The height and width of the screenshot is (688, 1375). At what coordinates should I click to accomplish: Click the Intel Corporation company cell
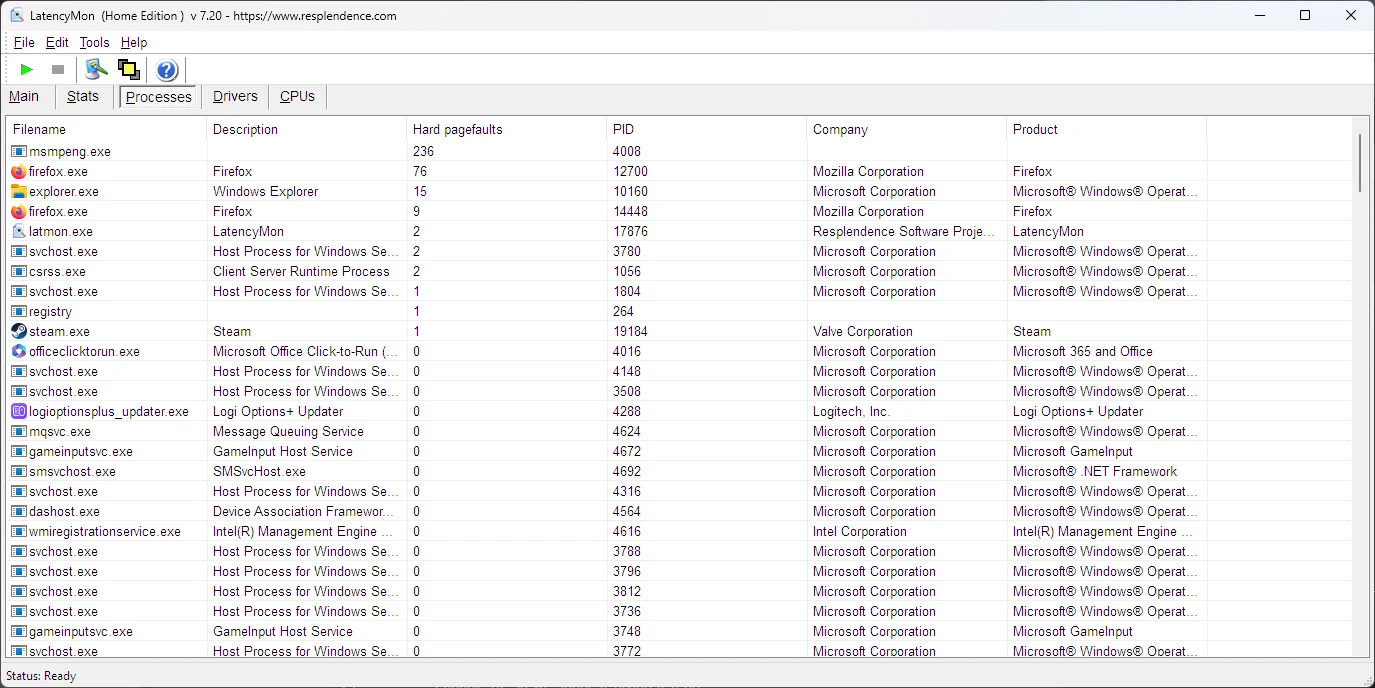(x=860, y=532)
